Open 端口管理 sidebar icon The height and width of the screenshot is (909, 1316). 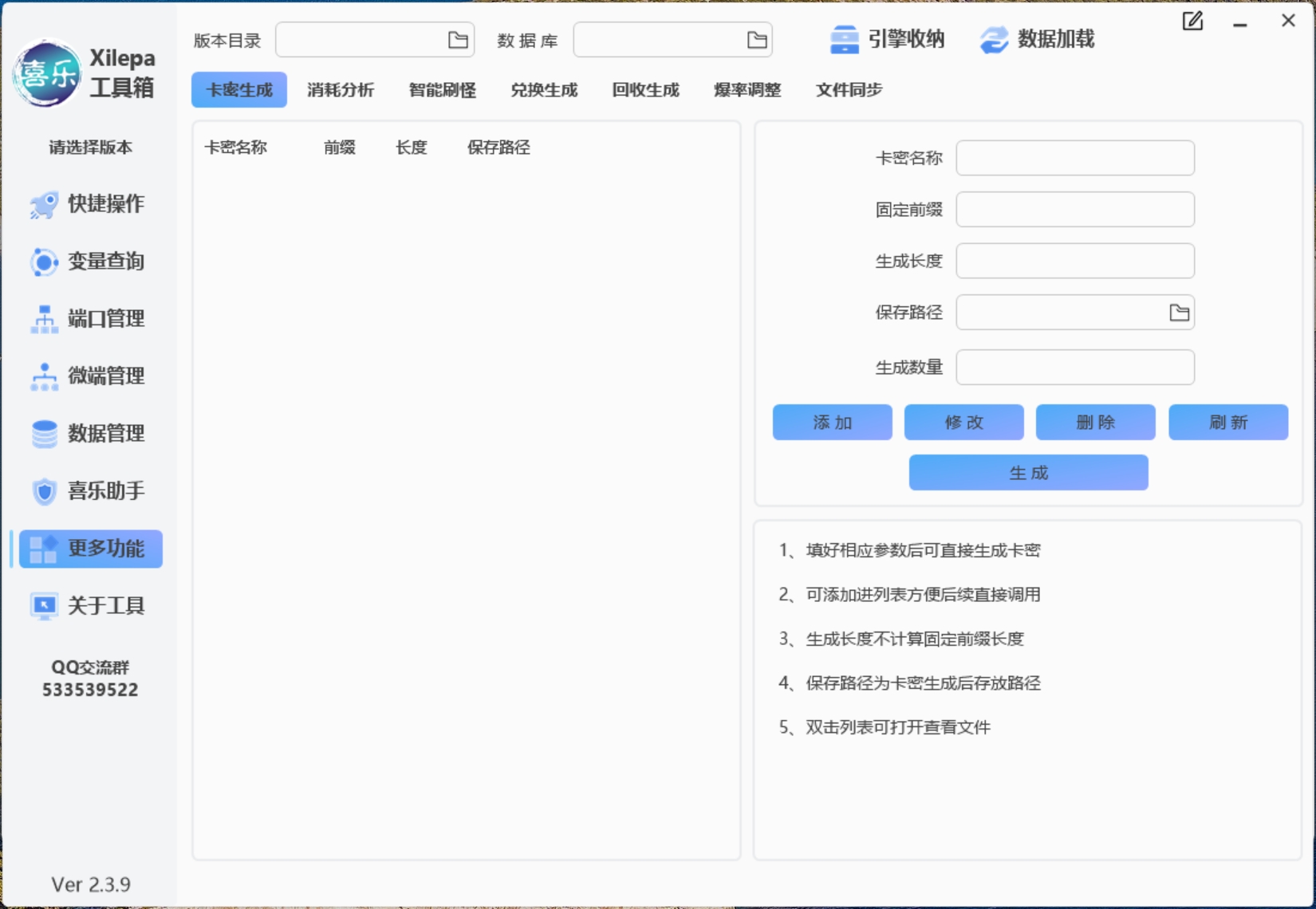44,319
